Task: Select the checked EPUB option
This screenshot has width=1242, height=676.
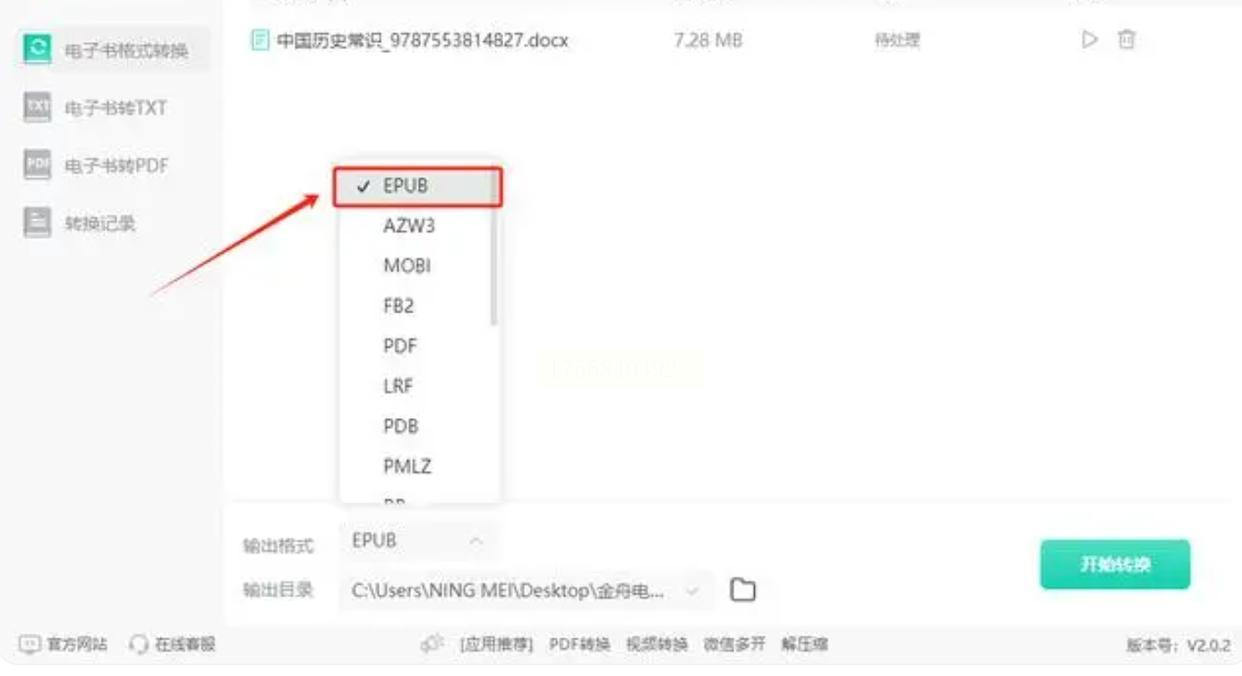Action: tap(417, 187)
